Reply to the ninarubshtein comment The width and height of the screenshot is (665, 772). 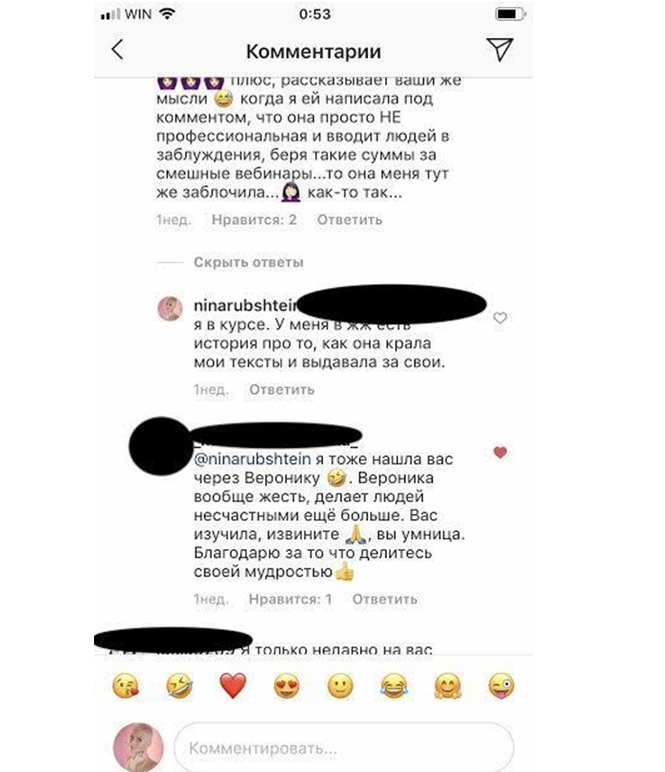click(282, 389)
